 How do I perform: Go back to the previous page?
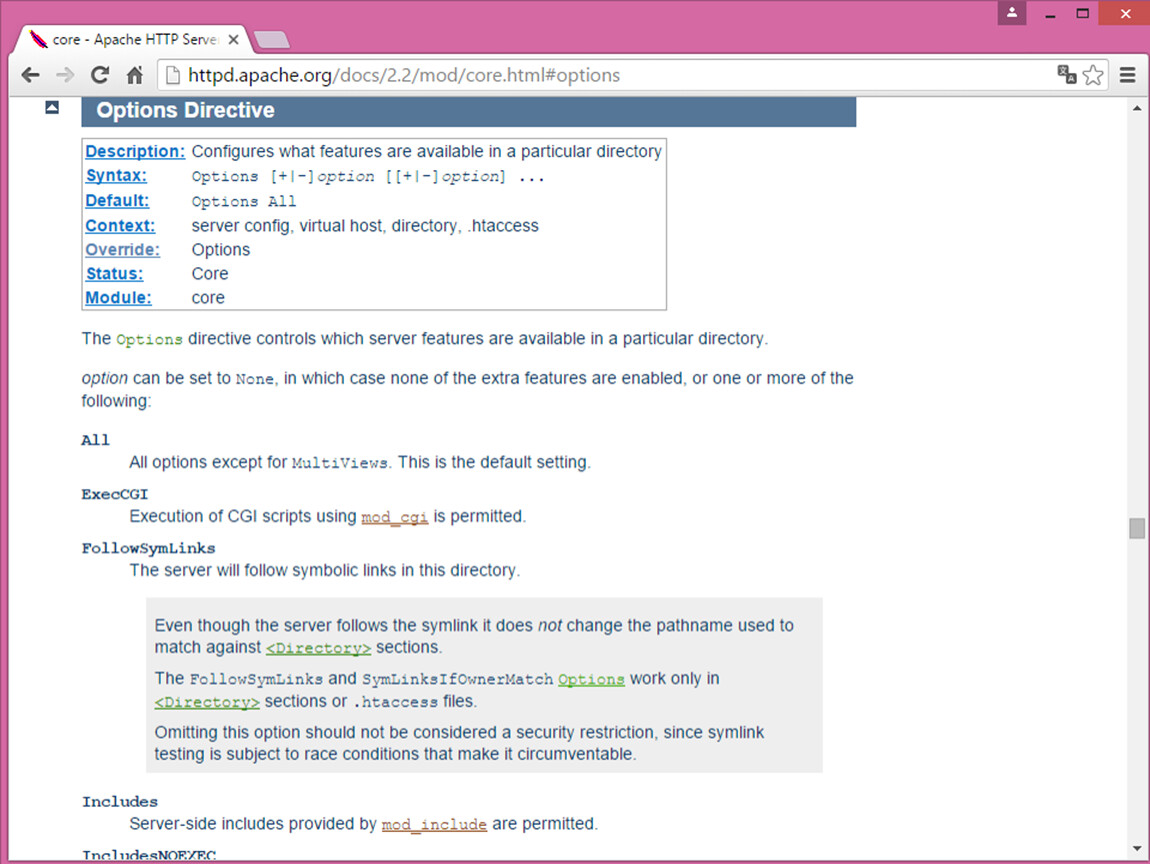(x=30, y=75)
